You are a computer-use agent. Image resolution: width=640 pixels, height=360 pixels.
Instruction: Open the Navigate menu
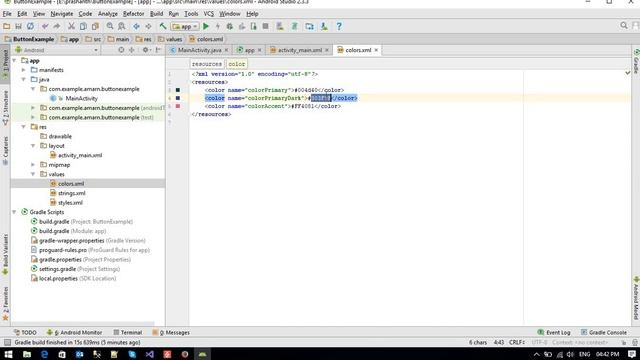(62, 14)
